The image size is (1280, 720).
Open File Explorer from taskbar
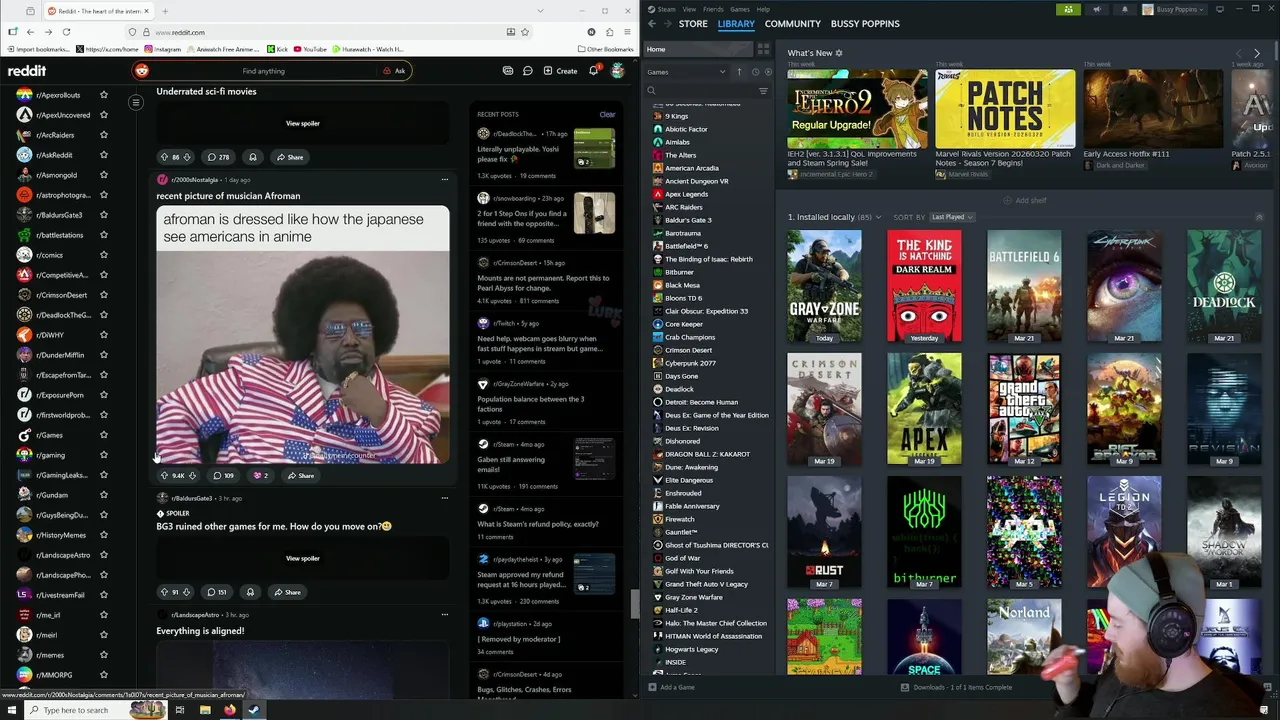click(205, 710)
